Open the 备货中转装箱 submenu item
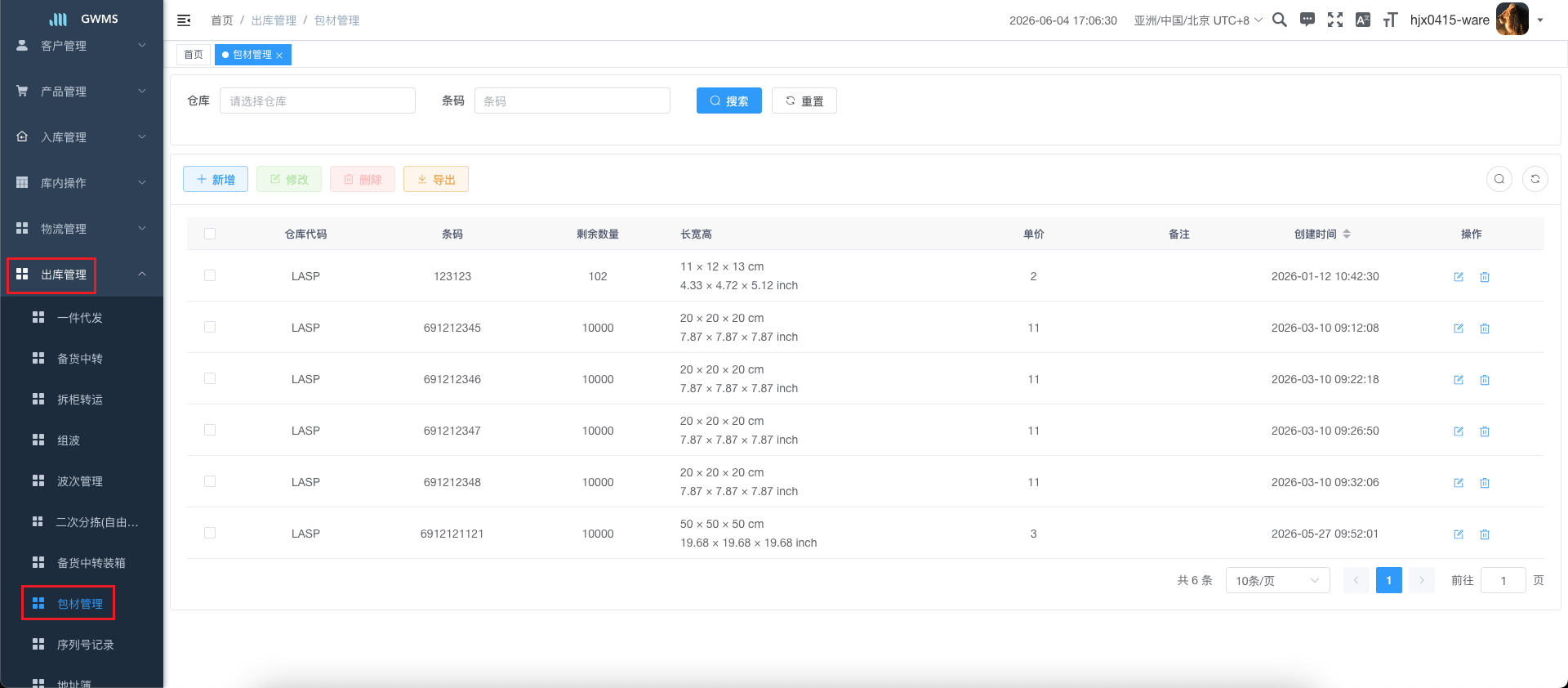 (x=82, y=563)
